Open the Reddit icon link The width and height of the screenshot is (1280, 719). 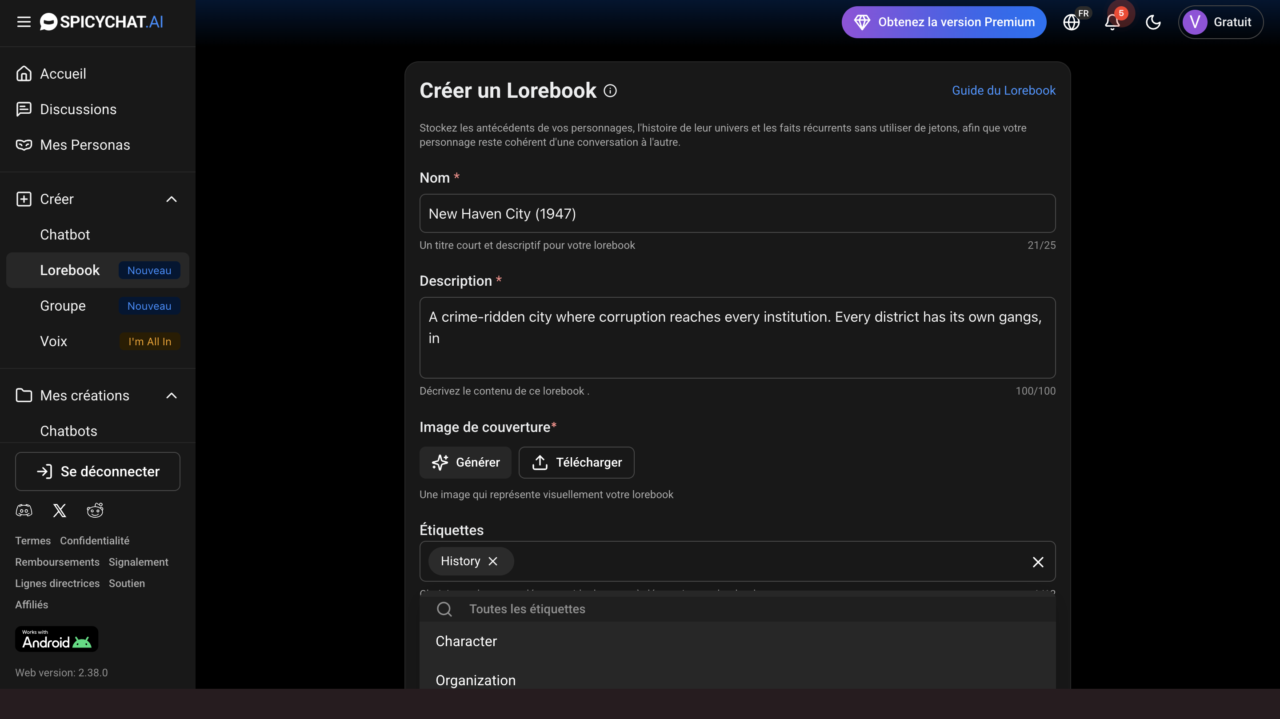[x=95, y=511]
